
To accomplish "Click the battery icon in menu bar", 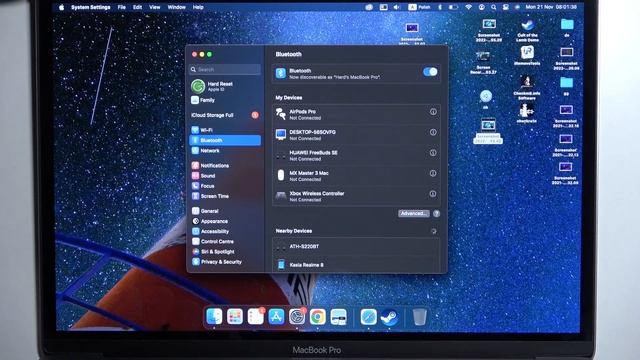I will [x=453, y=7].
